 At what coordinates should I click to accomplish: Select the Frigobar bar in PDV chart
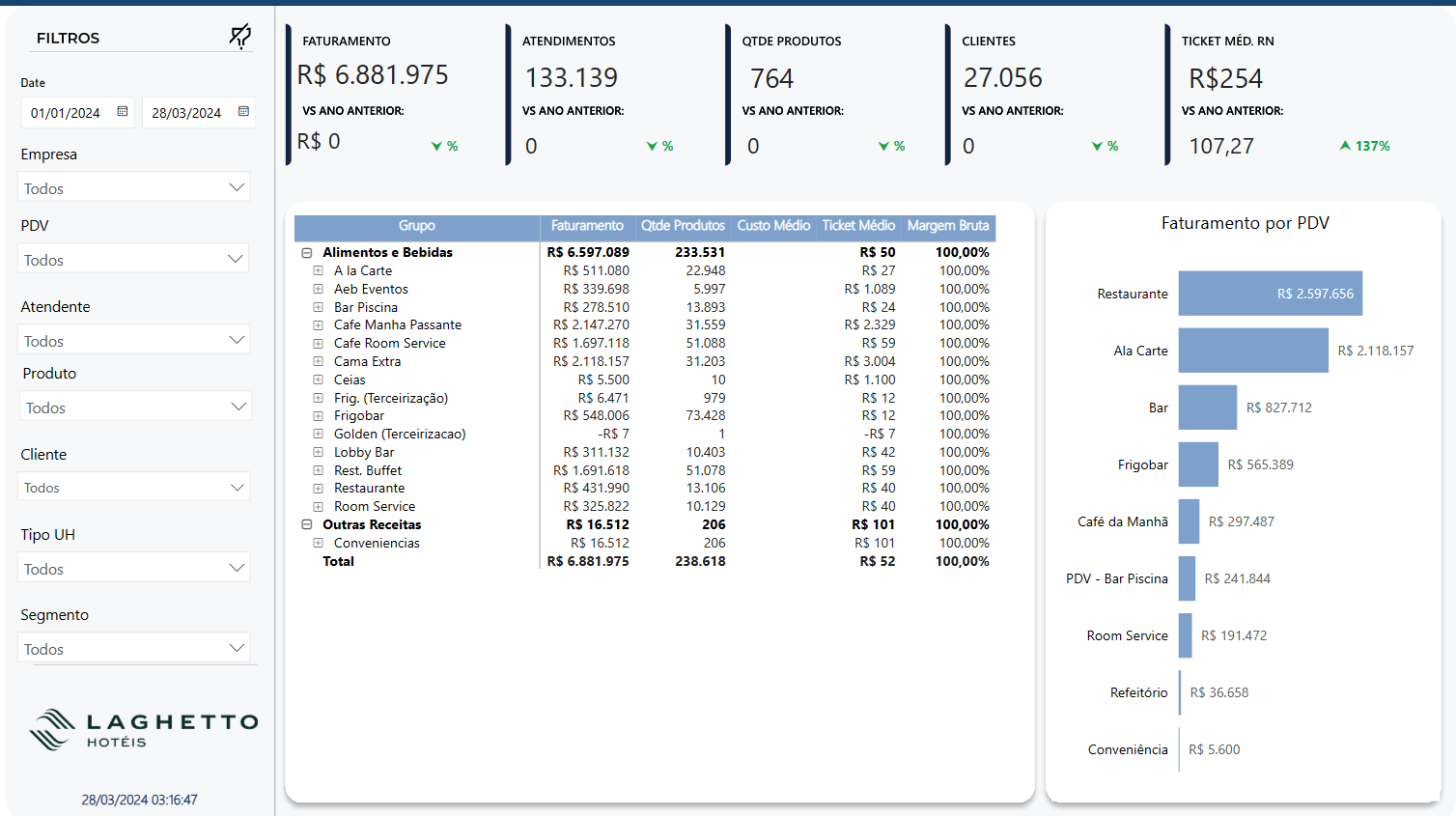pyautogui.click(x=1198, y=464)
